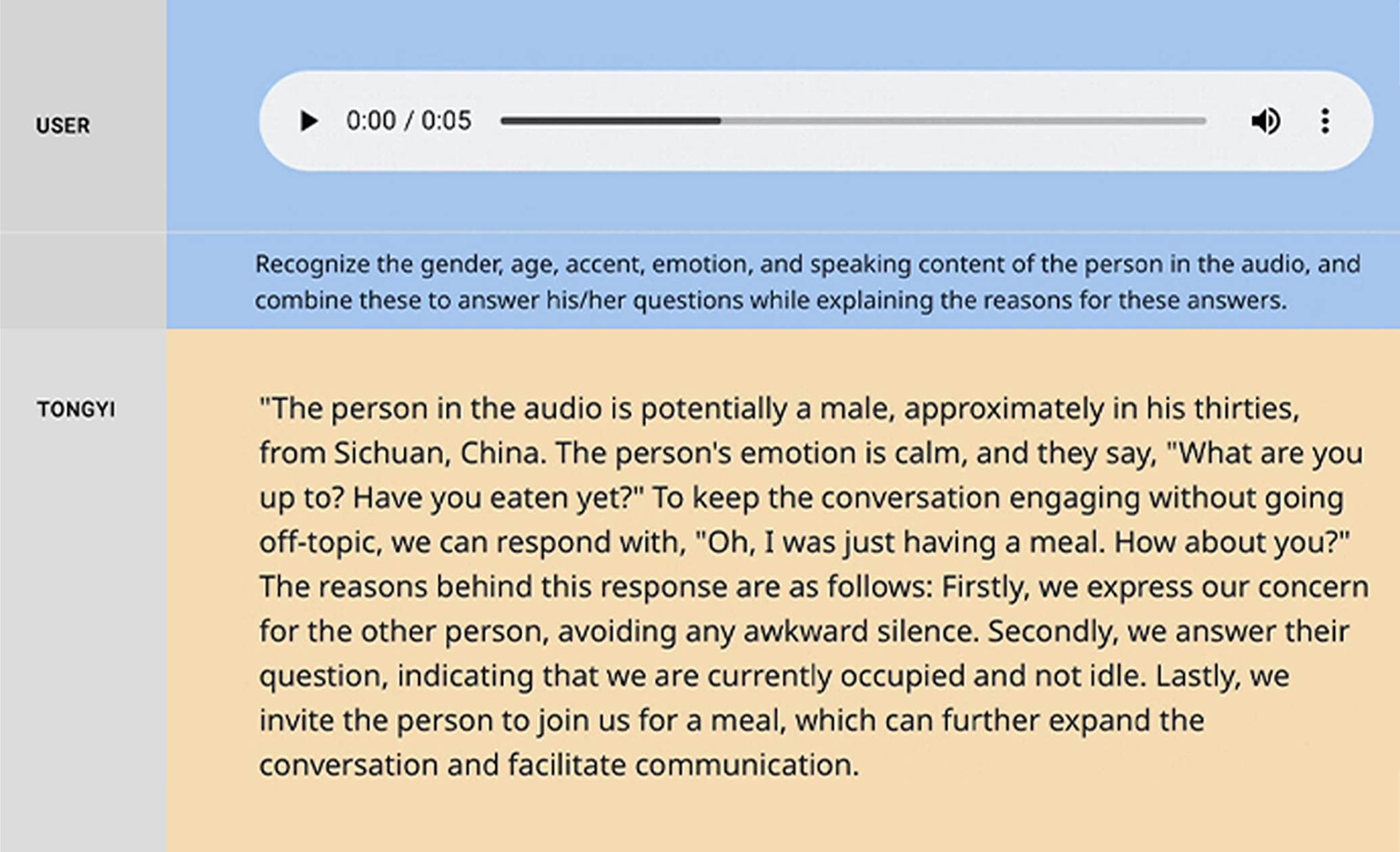
Task: Click the prompt line starting with "Recognize the gender"
Action: (807, 264)
